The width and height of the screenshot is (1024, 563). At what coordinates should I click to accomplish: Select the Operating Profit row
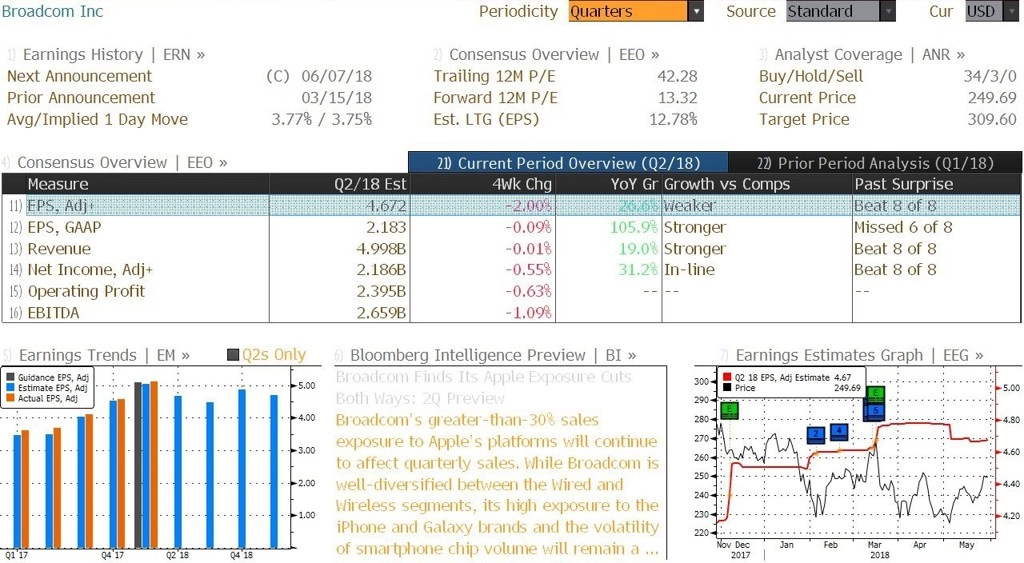(x=511, y=291)
